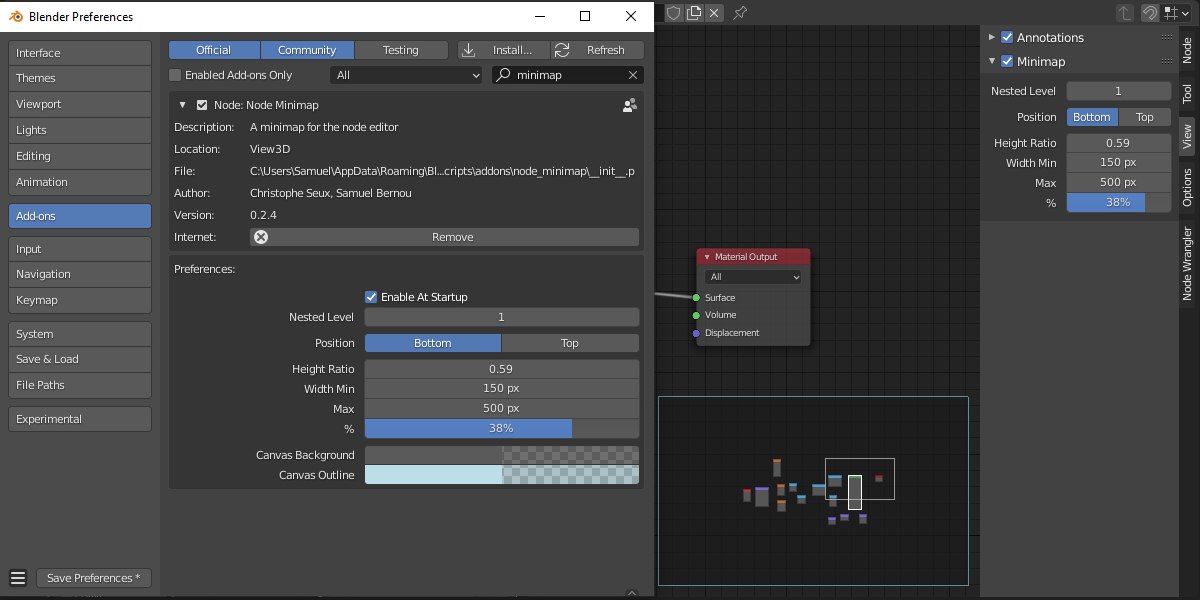Click the community users icon on add-on row

[630, 105]
